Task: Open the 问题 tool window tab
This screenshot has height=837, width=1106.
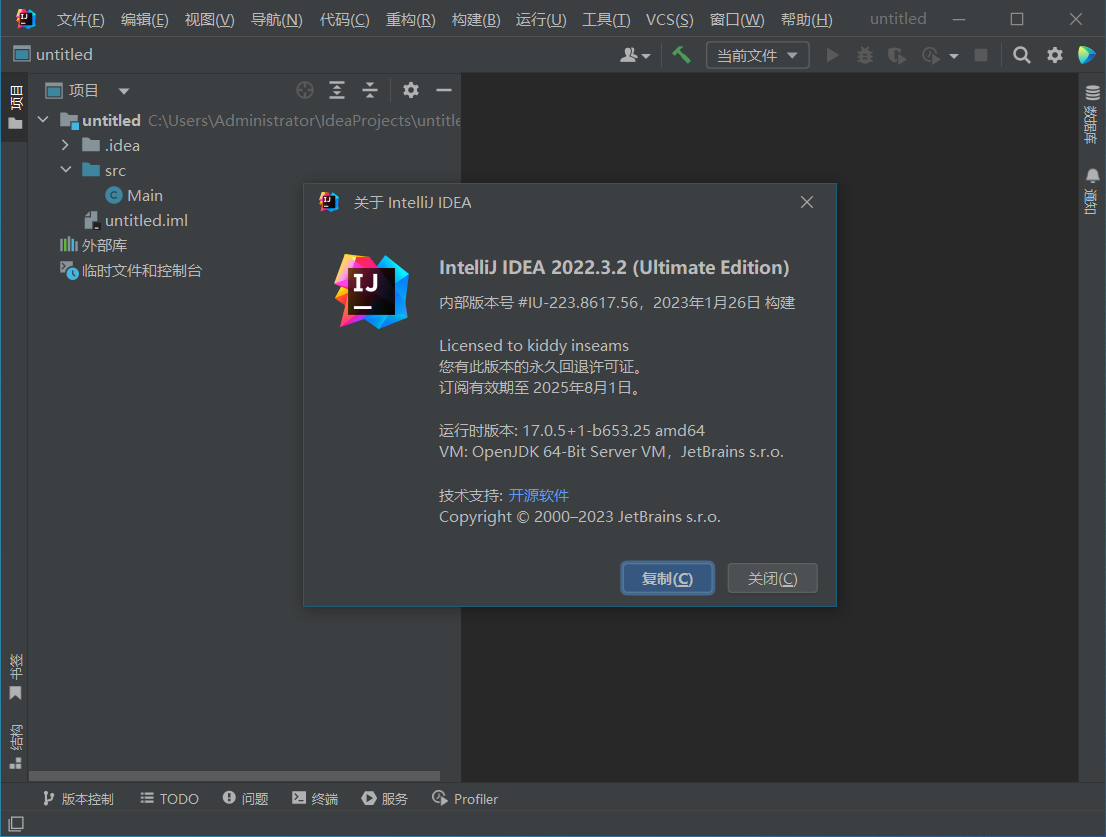Action: click(x=245, y=798)
